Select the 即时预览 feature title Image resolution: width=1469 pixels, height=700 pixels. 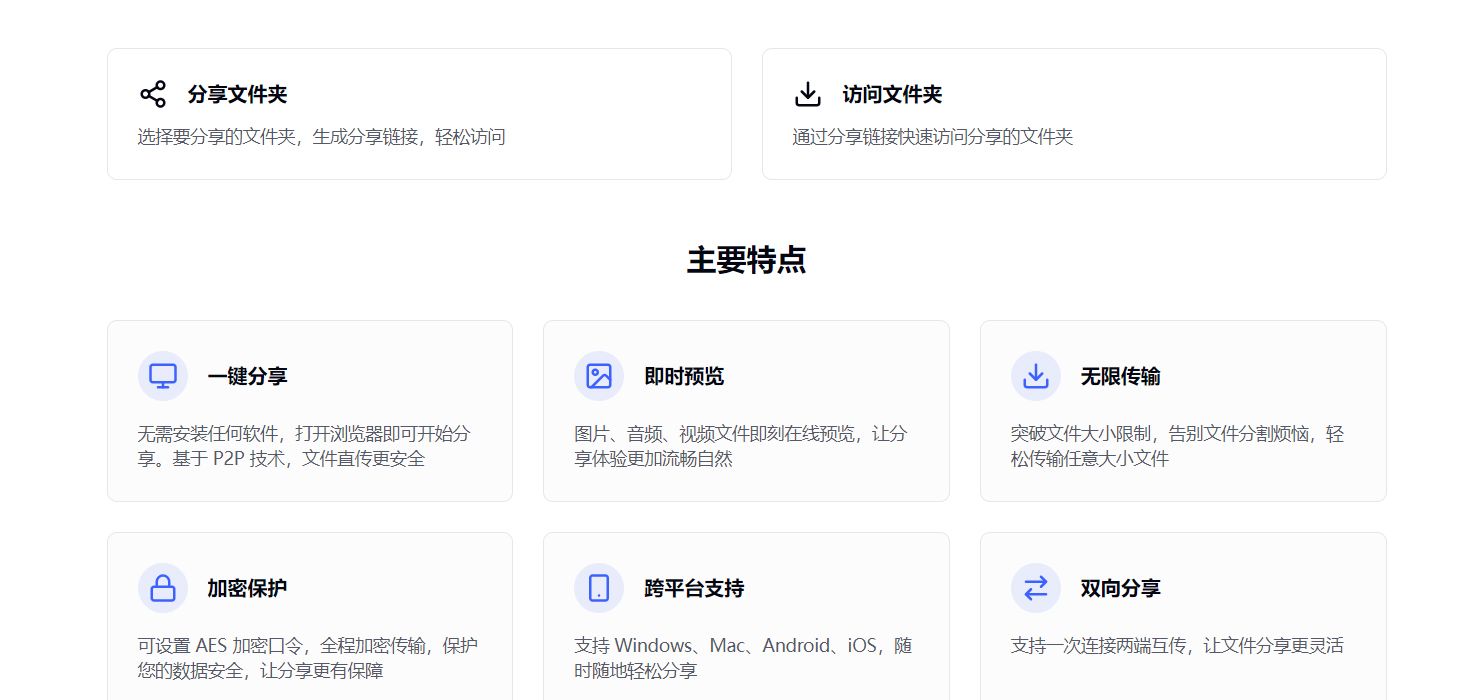click(684, 377)
